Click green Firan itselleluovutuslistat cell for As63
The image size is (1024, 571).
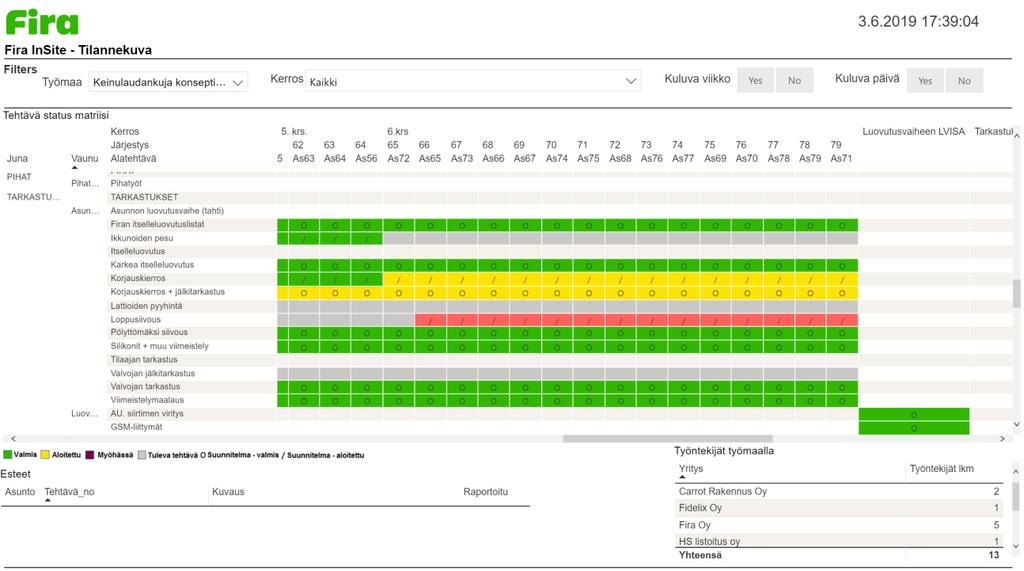pyautogui.click(x=303, y=225)
